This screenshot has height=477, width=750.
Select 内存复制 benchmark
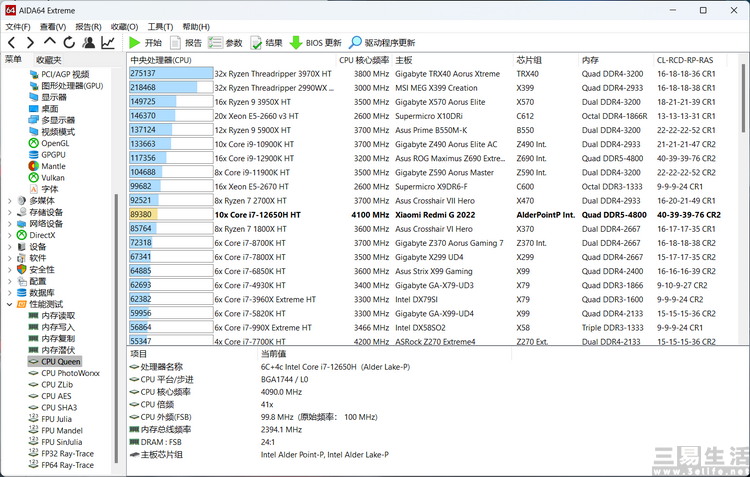52,339
